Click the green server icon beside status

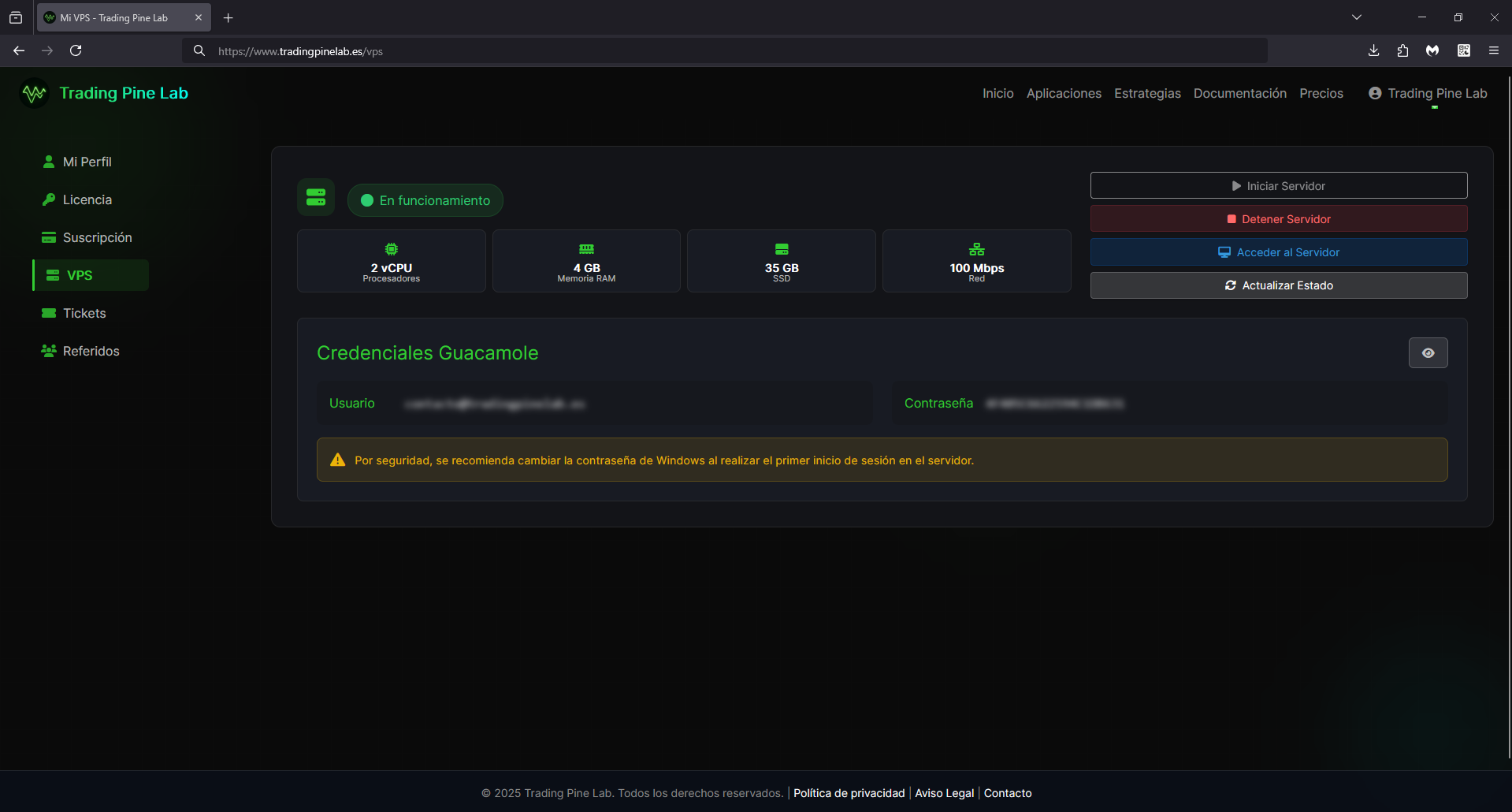(x=316, y=197)
